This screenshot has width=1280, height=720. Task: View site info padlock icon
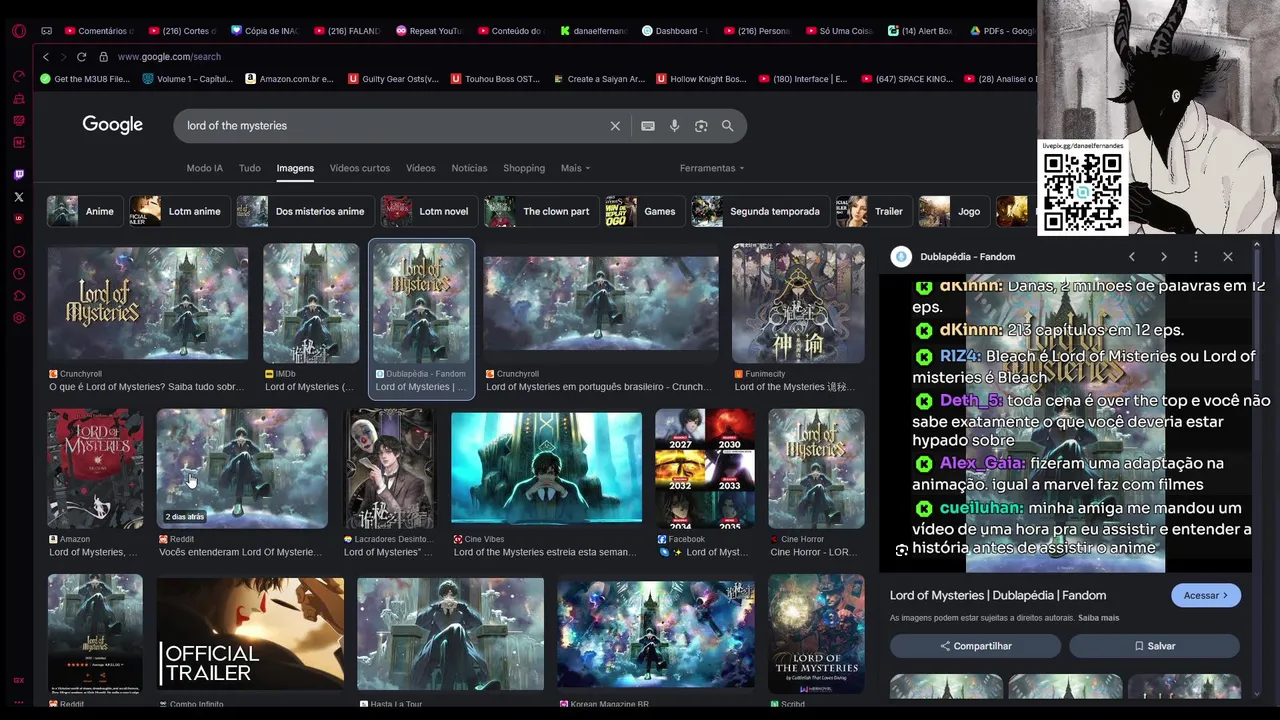pos(103,57)
